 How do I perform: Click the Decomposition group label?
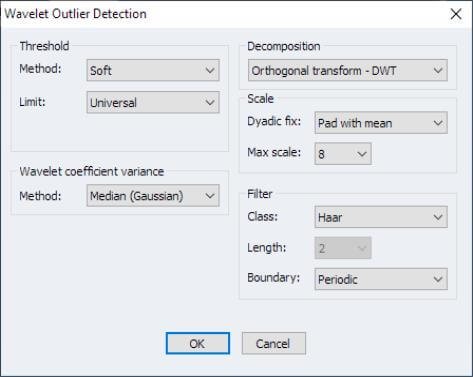click(x=284, y=46)
